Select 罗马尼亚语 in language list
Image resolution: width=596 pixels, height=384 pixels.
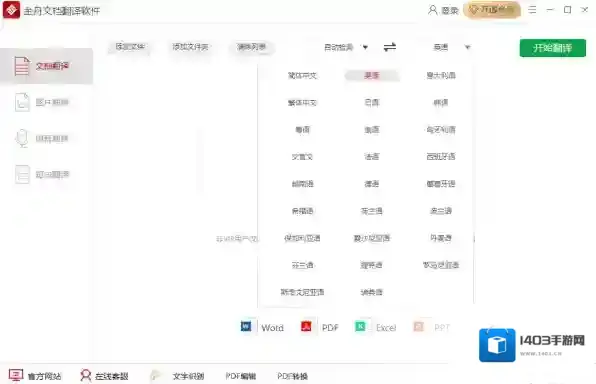[x=441, y=265]
